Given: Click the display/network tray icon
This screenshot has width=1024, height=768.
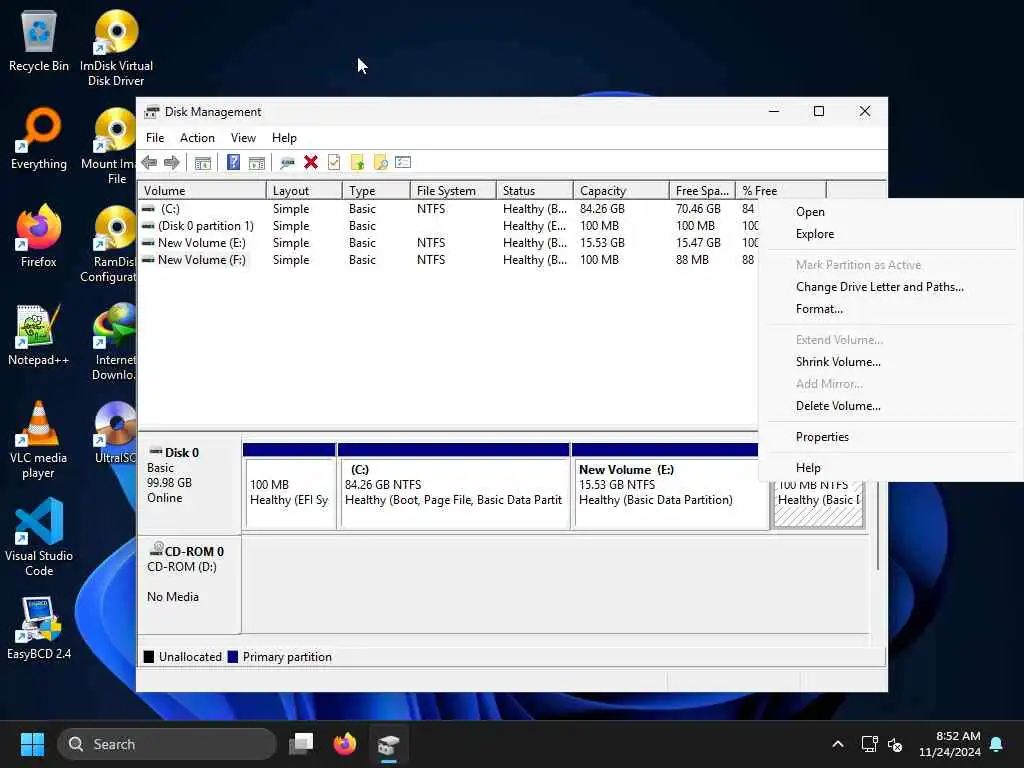Looking at the screenshot, I should point(869,744).
